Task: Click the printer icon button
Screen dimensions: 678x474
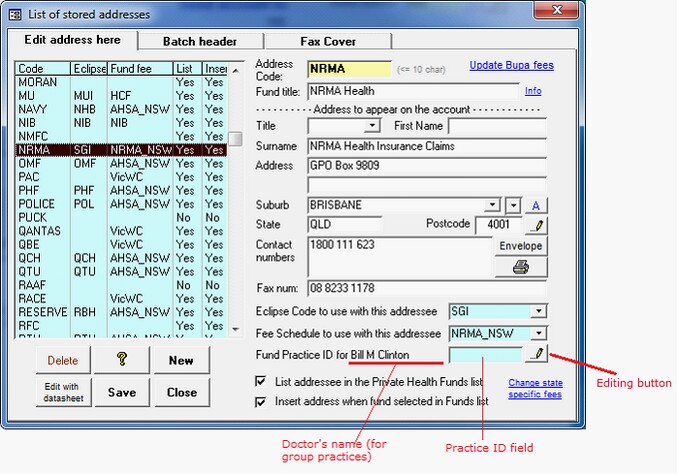Action: pos(521,267)
